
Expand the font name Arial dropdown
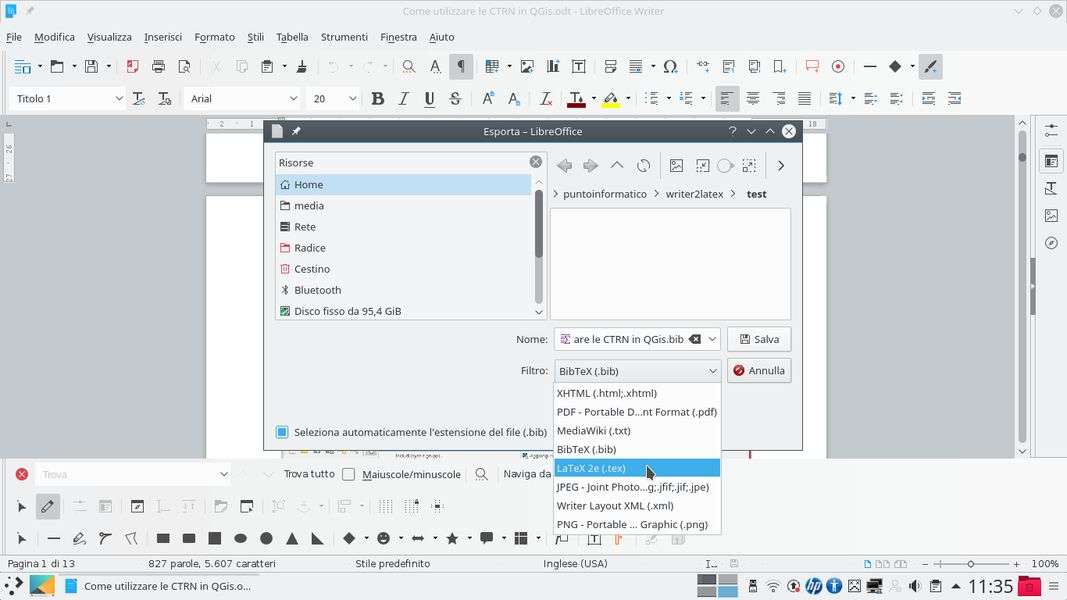point(293,99)
